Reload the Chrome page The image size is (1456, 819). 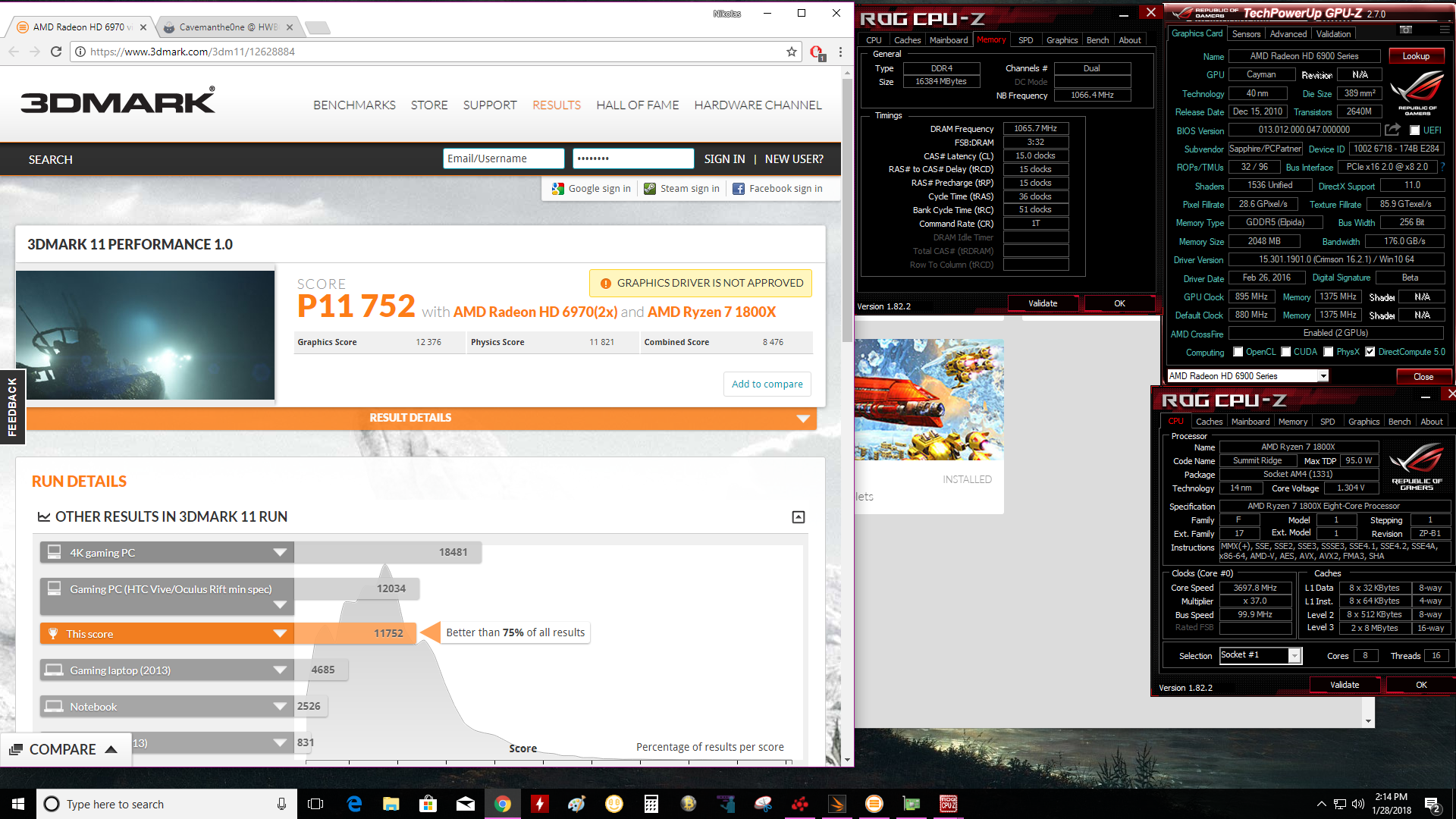click(x=55, y=52)
